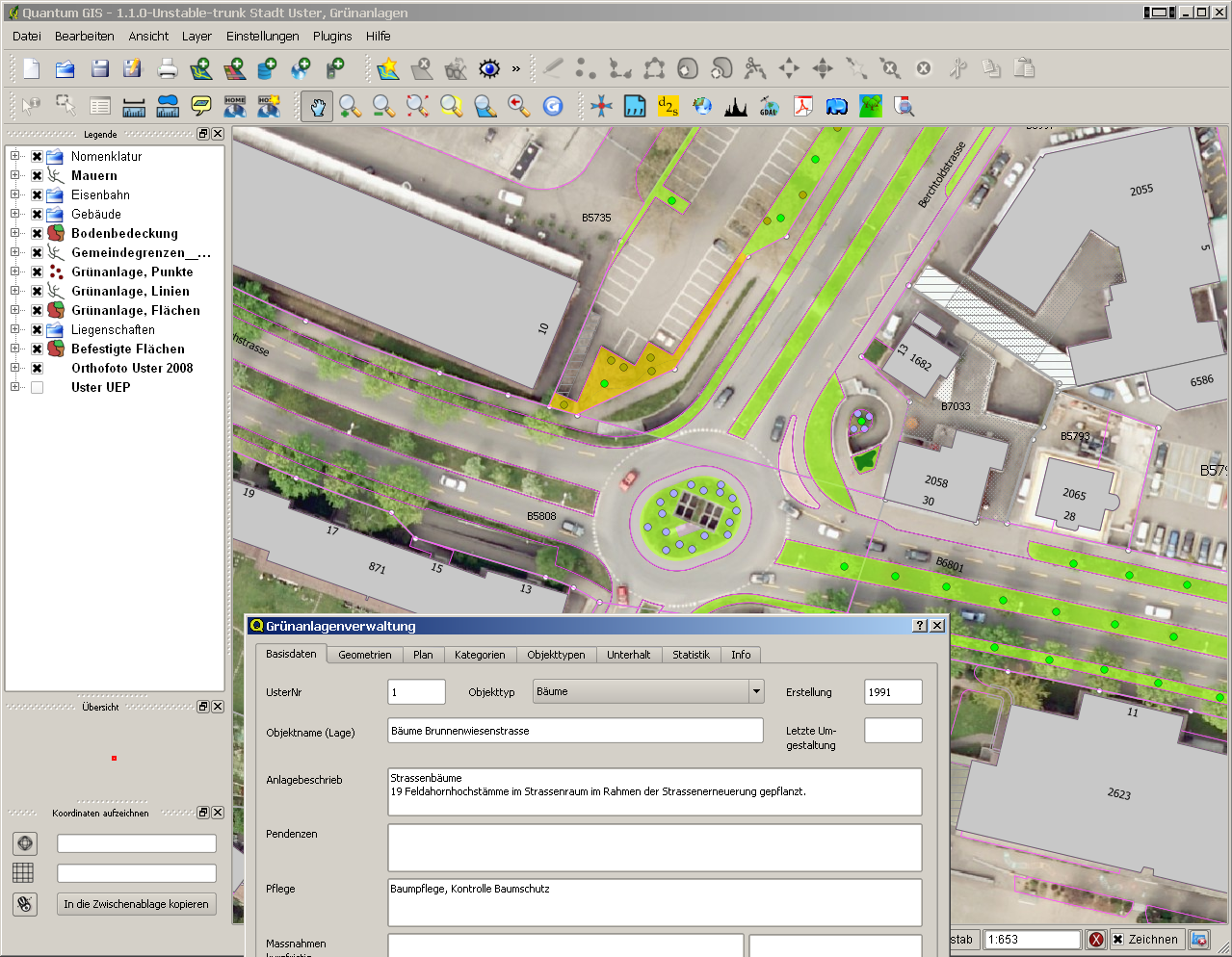Switch to the Geometrien tab
The height and width of the screenshot is (957, 1232).
click(364, 655)
